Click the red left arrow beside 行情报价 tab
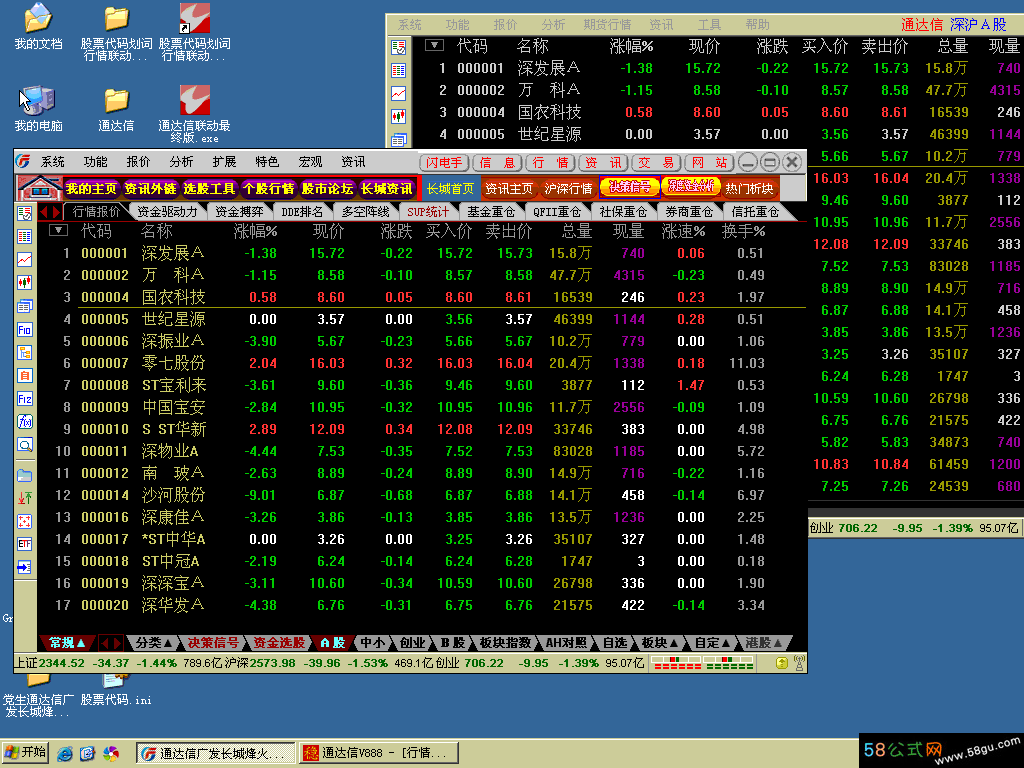The height and width of the screenshot is (768, 1024). tap(44, 212)
